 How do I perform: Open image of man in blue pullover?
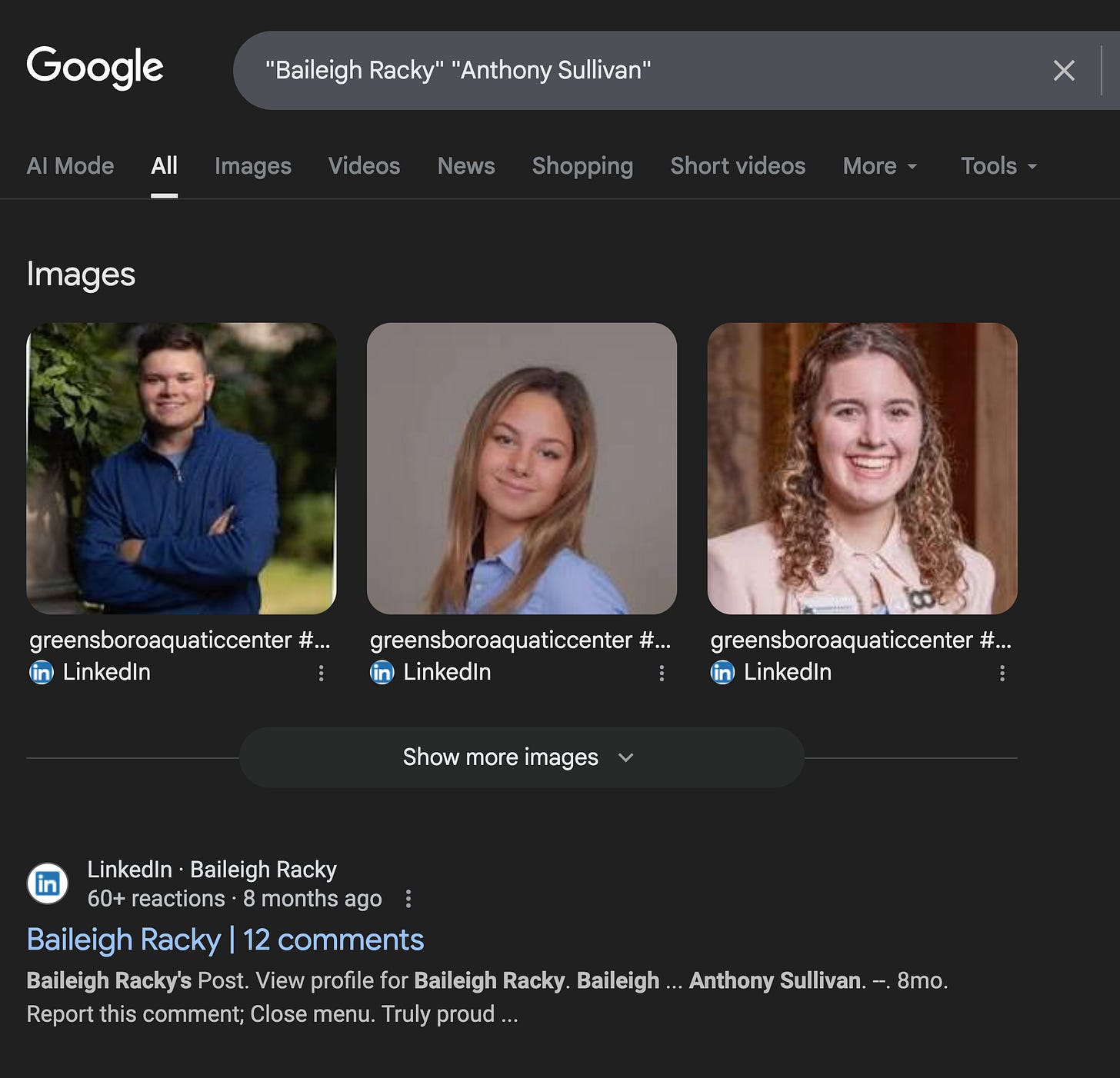tap(182, 468)
